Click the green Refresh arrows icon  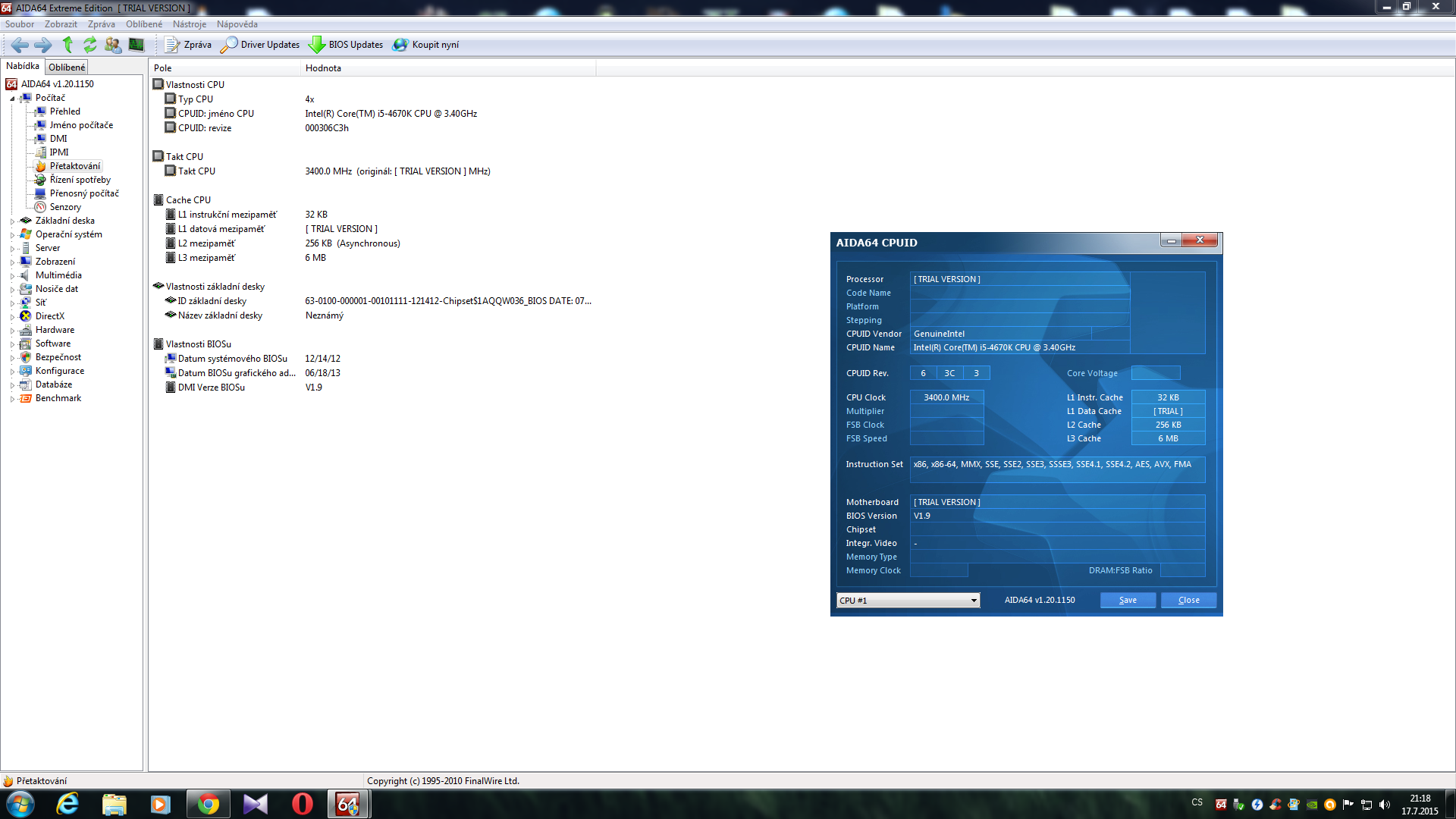click(x=90, y=45)
